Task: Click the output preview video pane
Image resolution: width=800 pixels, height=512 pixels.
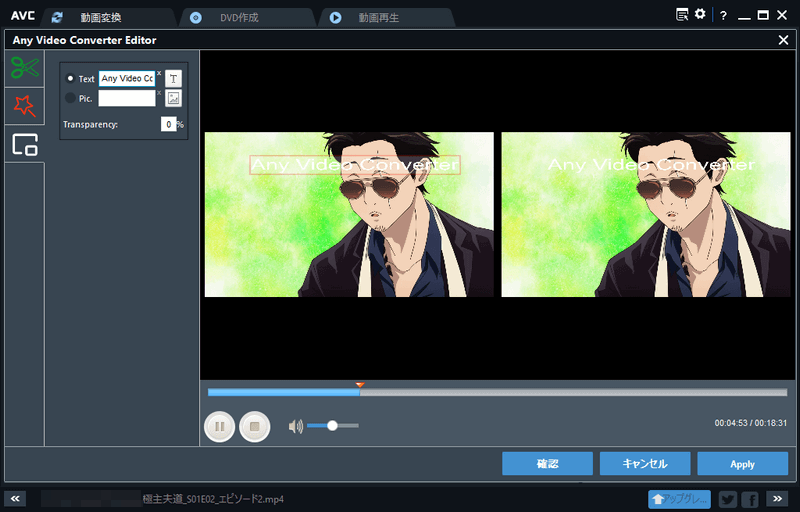Action: point(646,214)
